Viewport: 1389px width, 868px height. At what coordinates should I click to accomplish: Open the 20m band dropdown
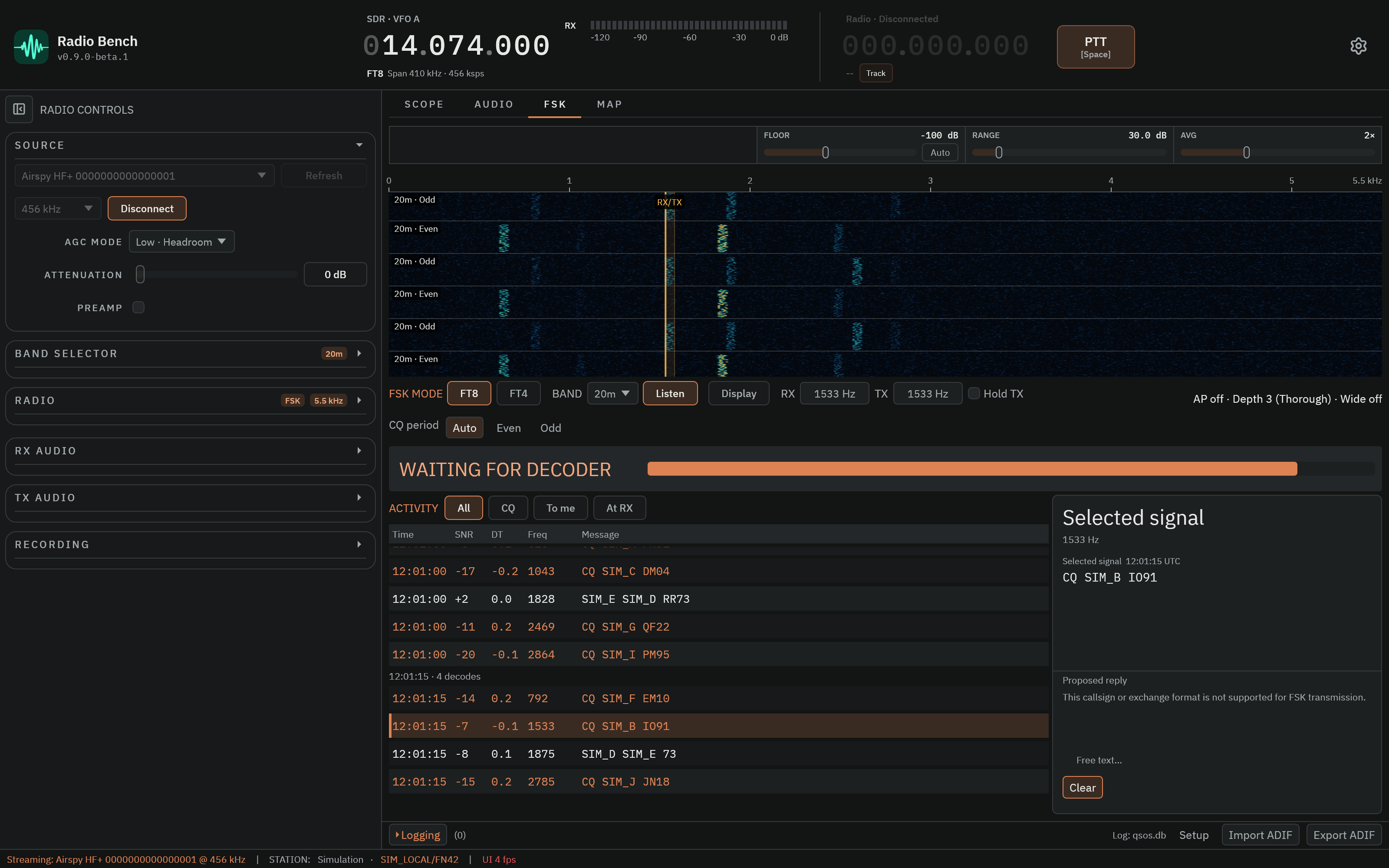pyautogui.click(x=612, y=393)
